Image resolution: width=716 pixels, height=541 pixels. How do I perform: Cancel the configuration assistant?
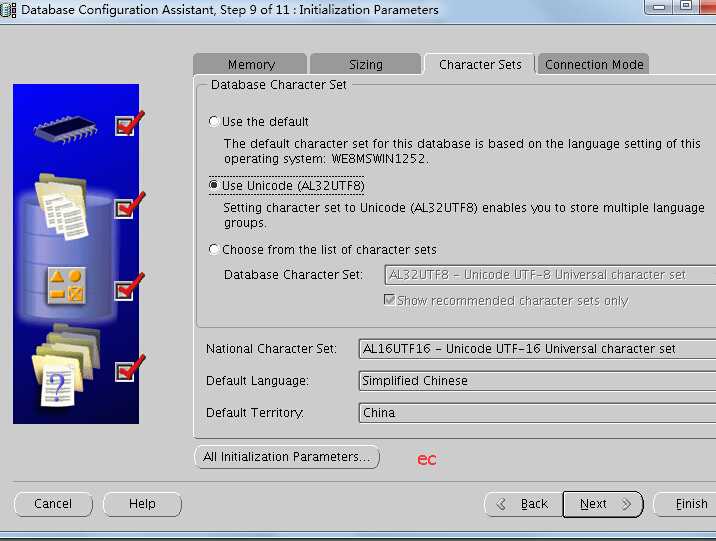point(53,504)
